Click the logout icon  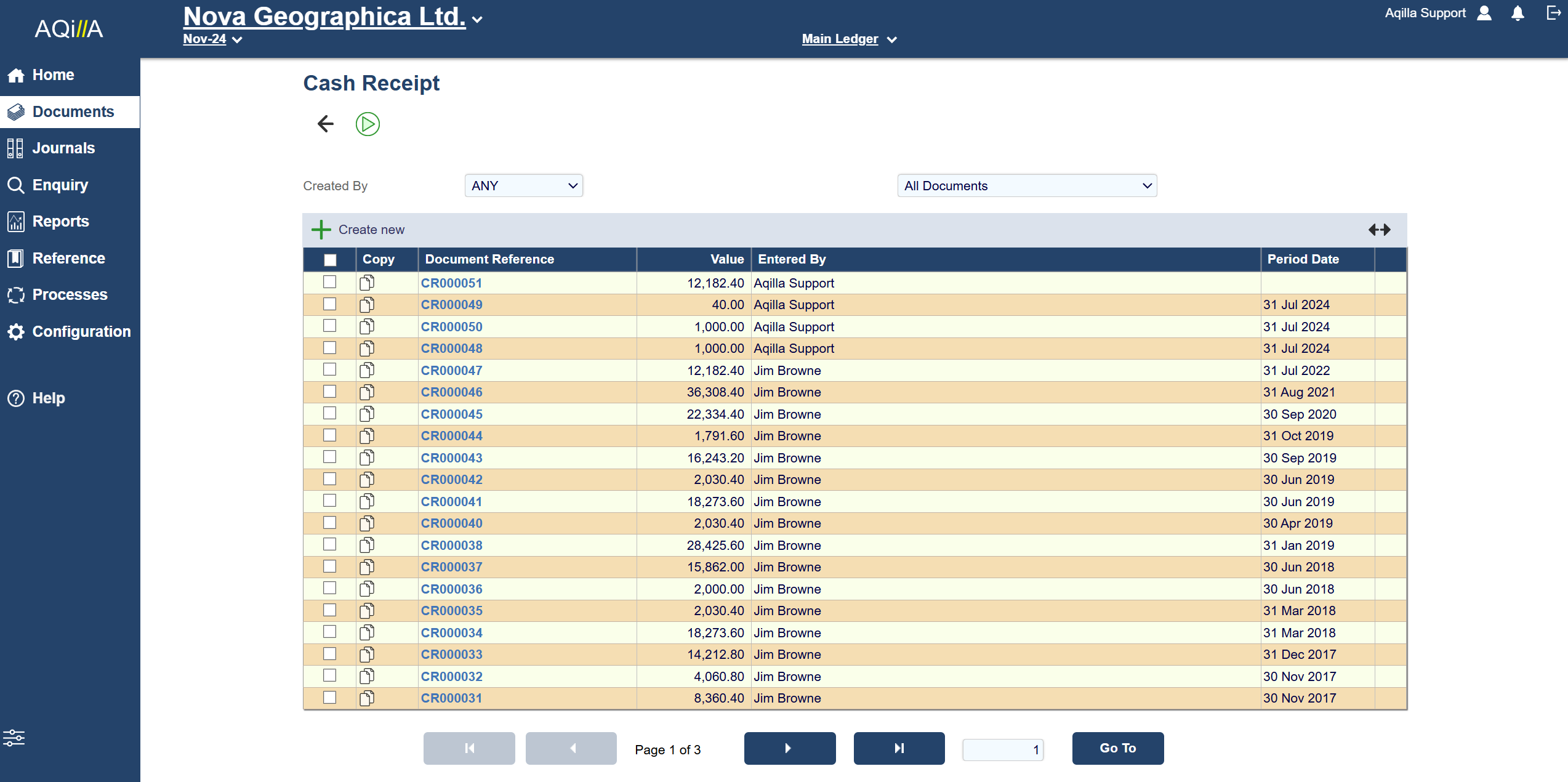[1553, 13]
